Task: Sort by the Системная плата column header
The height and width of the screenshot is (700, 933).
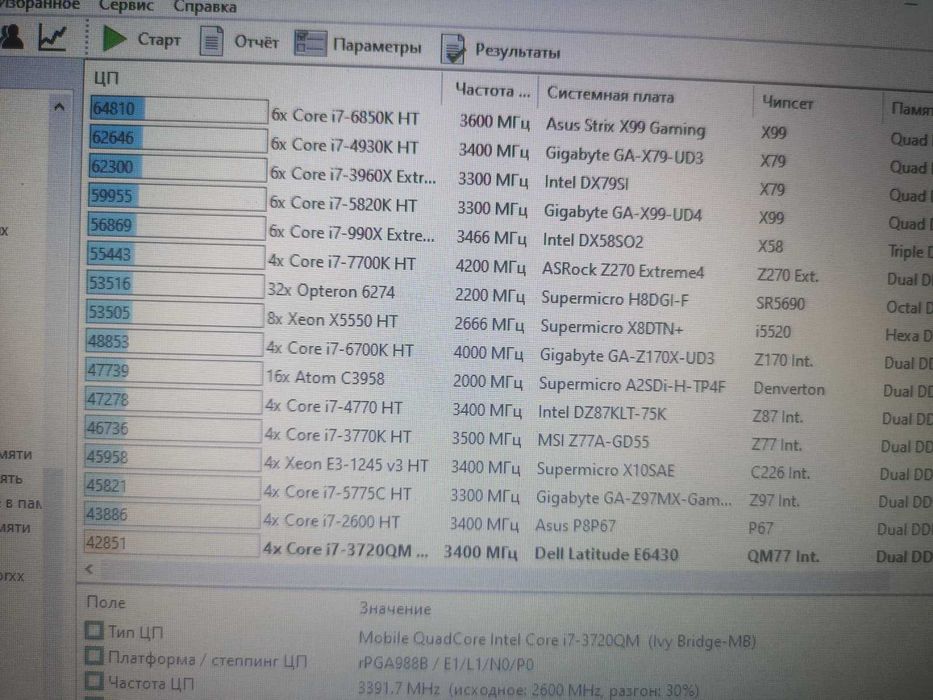Action: pos(610,95)
